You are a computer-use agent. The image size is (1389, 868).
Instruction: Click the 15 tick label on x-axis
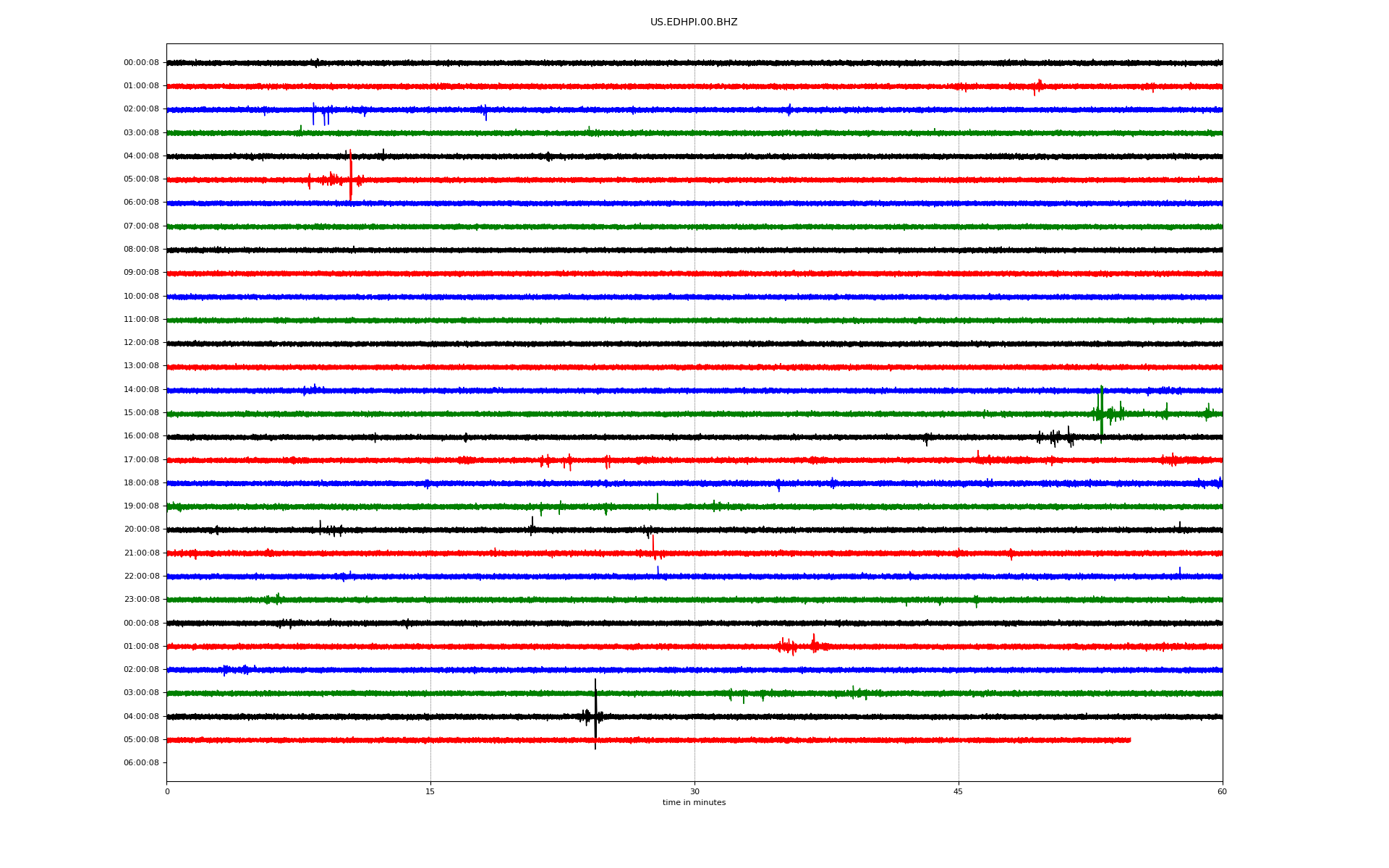(x=430, y=791)
